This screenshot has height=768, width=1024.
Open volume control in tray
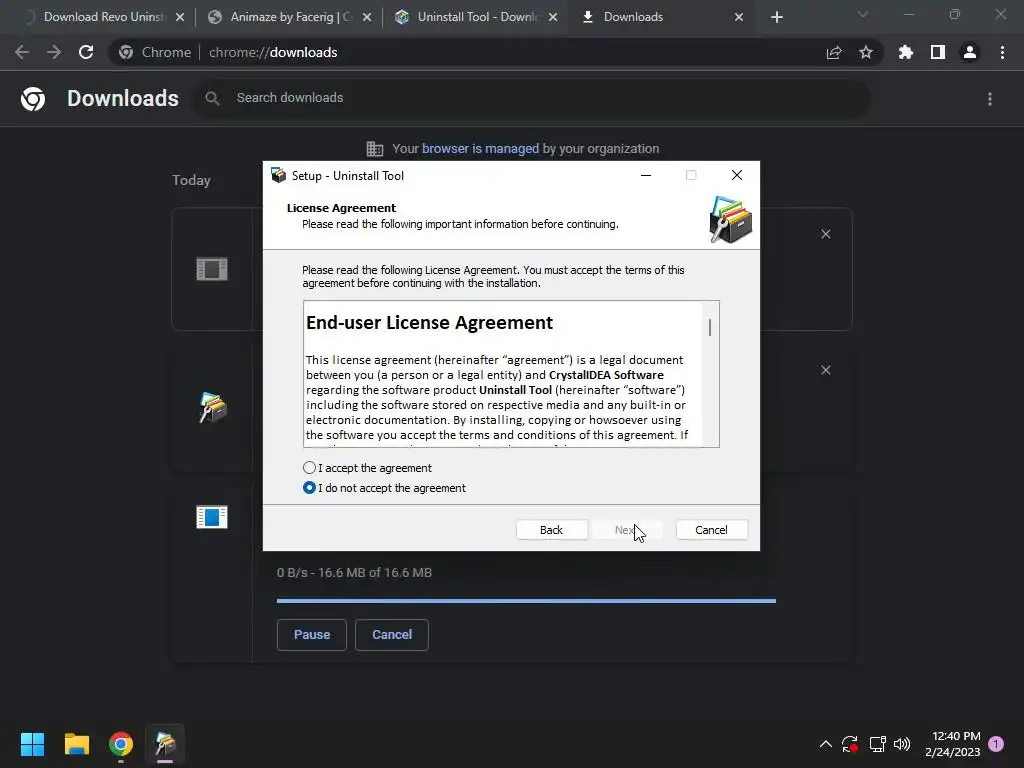pyautogui.click(x=902, y=744)
